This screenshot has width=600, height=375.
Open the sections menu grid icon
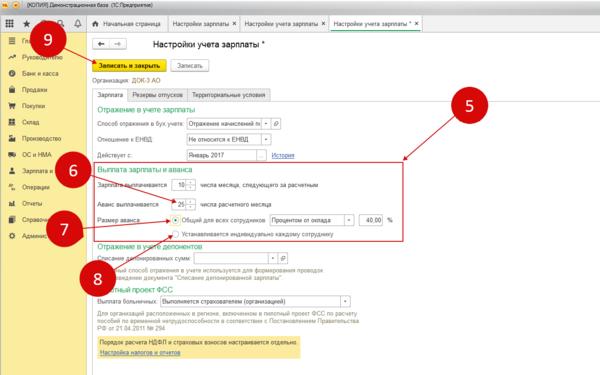pos(10,24)
